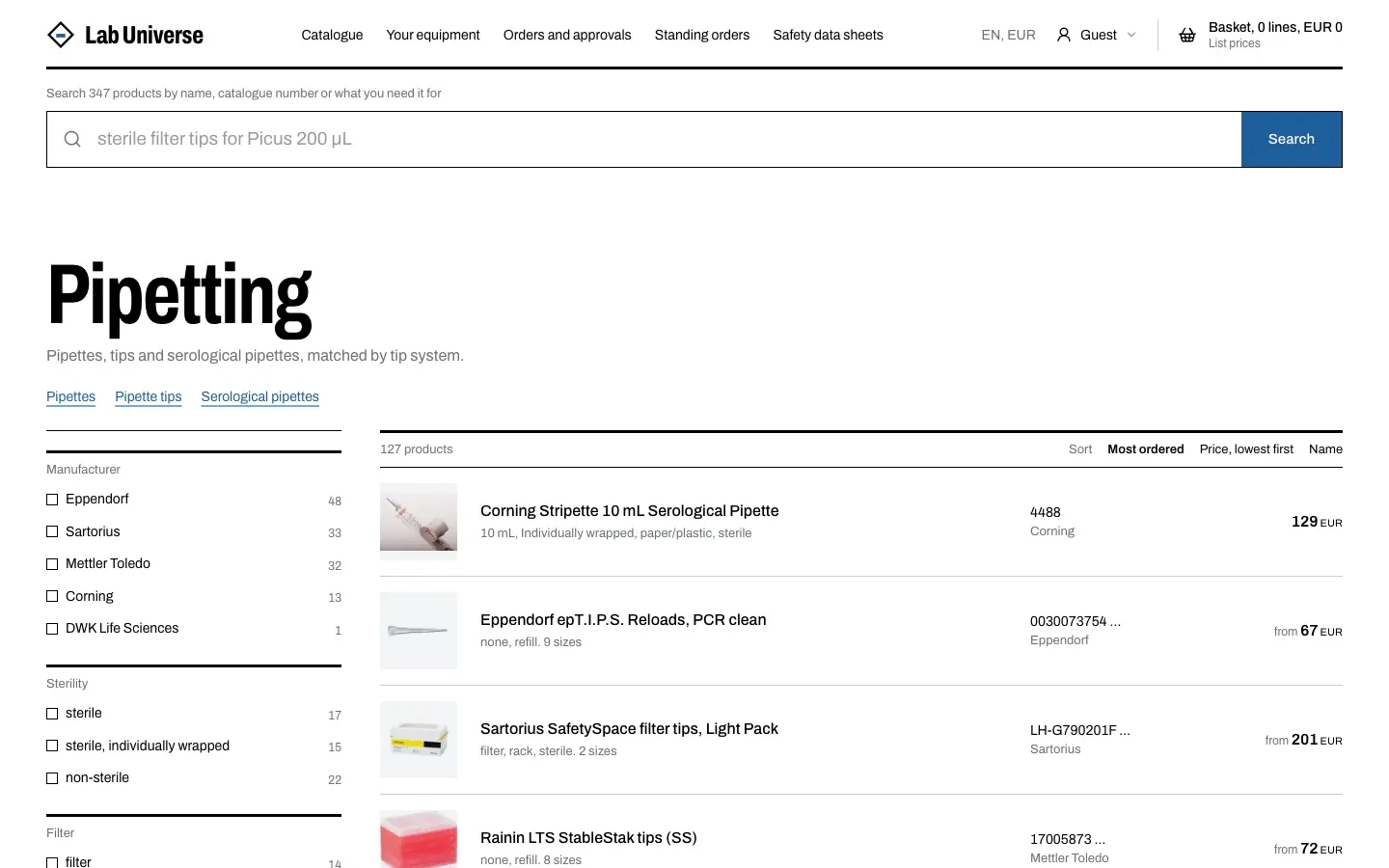1389x868 pixels.
Task: Click the '129 EUR' price
Action: [1317, 522]
